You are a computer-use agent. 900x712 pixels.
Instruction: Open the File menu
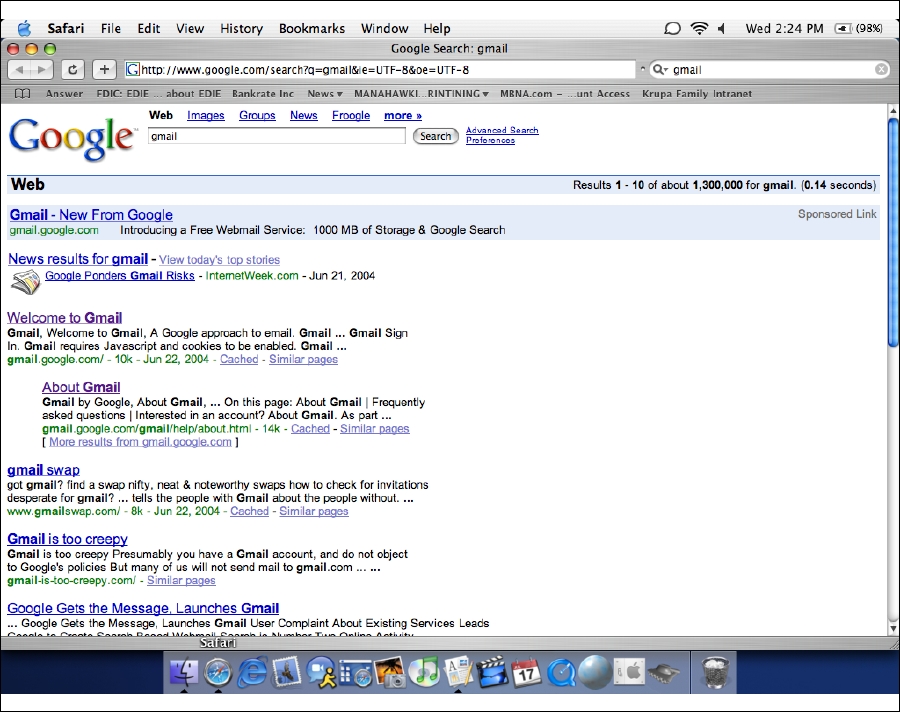click(x=111, y=28)
